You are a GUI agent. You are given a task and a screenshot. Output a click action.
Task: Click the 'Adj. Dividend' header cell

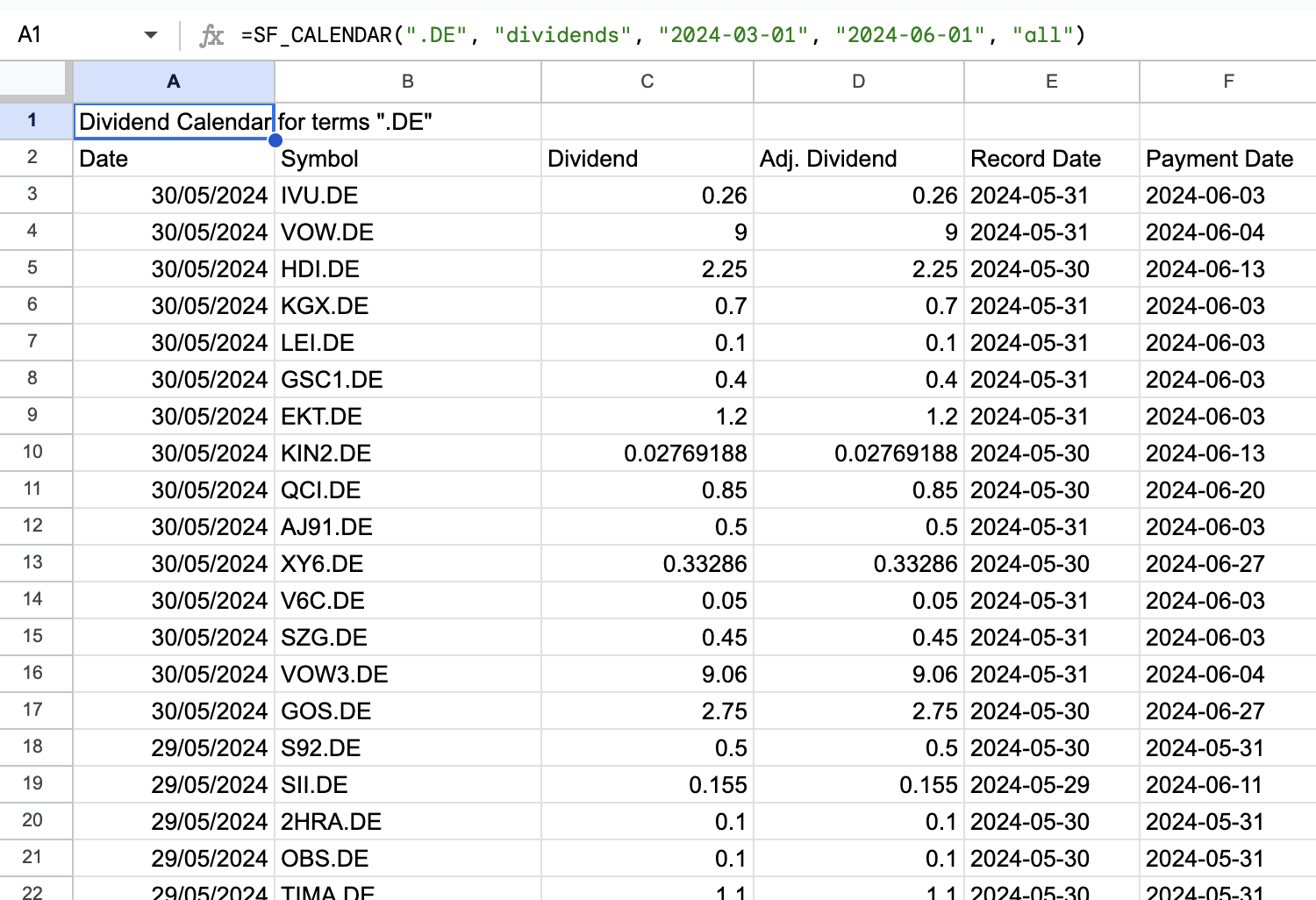859,159
